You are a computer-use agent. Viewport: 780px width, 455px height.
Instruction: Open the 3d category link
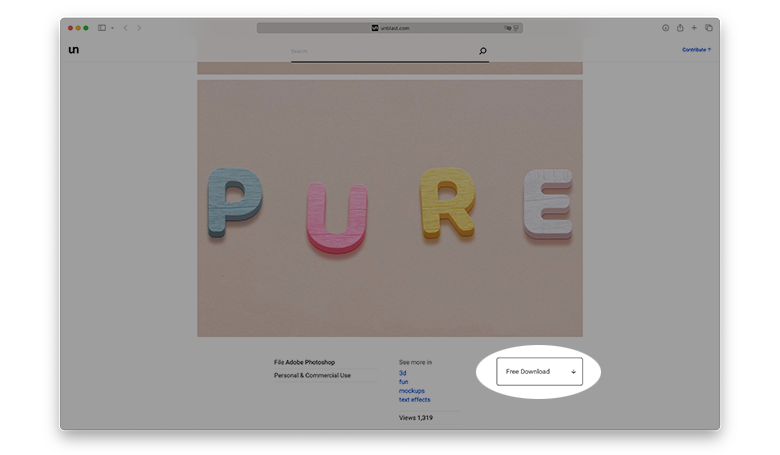tap(402, 373)
